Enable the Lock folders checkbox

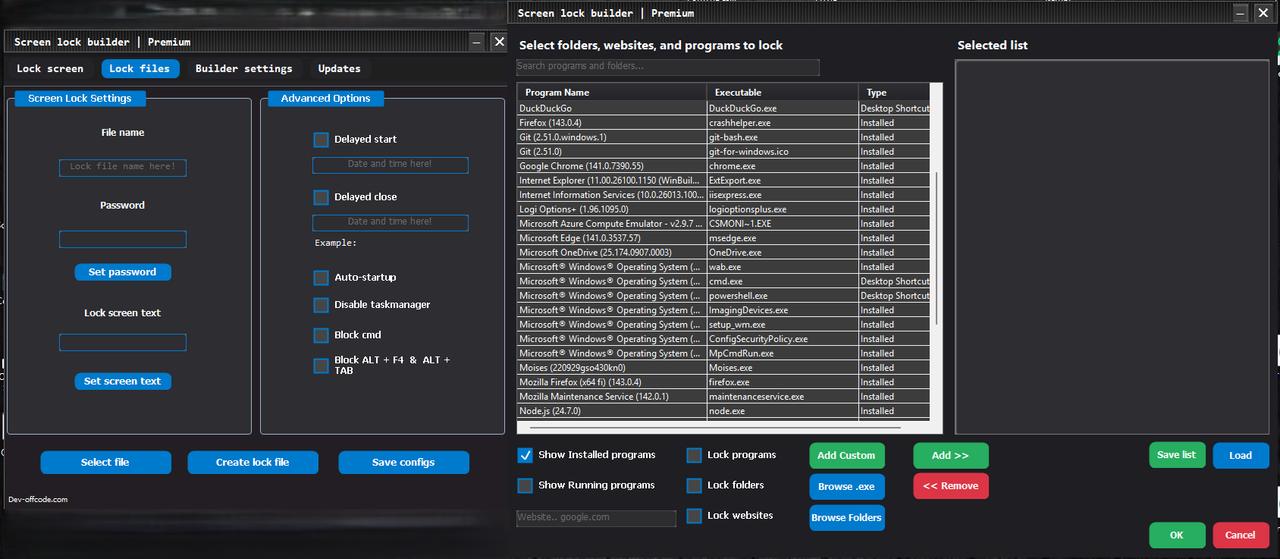(694, 486)
